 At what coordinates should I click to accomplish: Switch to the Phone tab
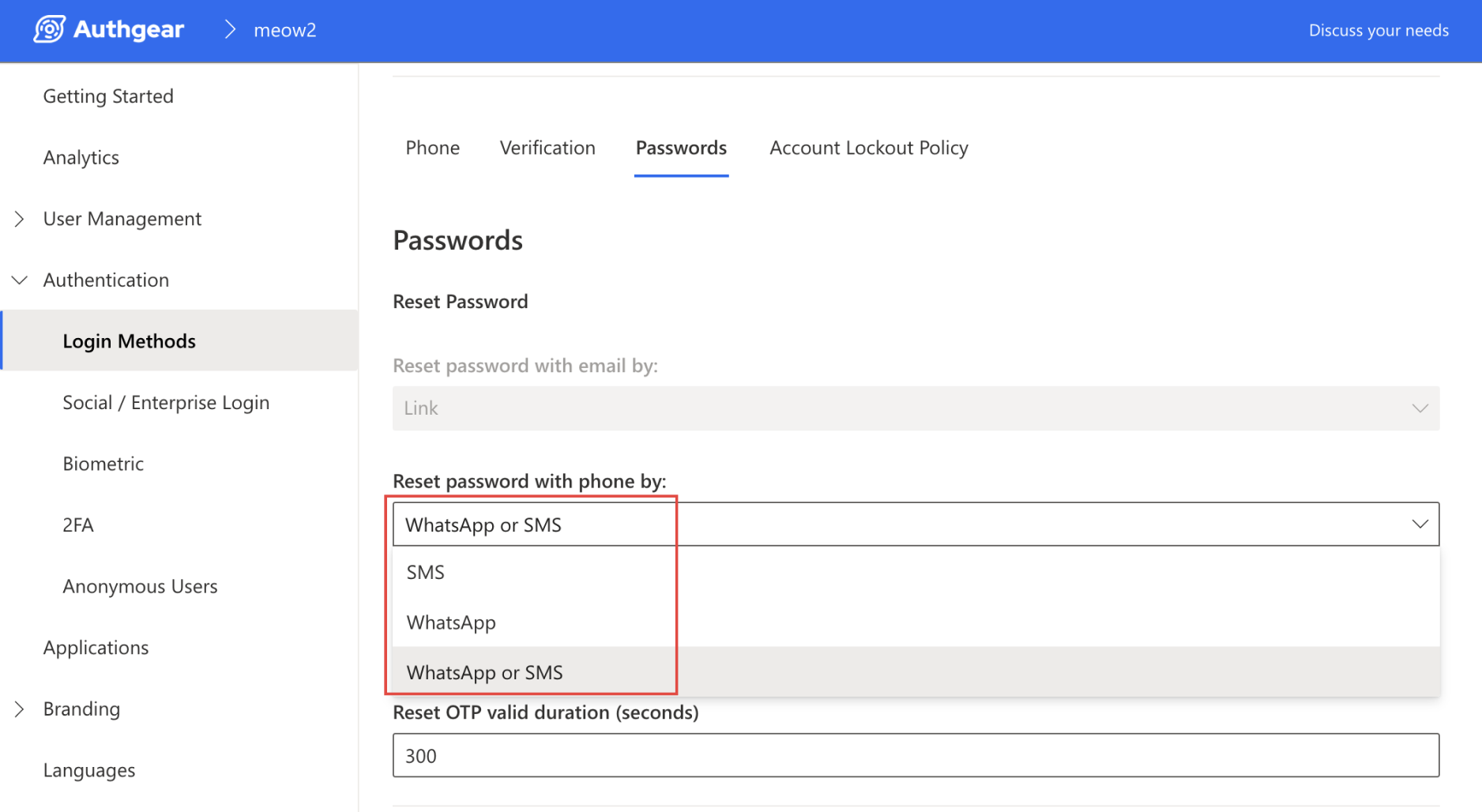(x=432, y=148)
